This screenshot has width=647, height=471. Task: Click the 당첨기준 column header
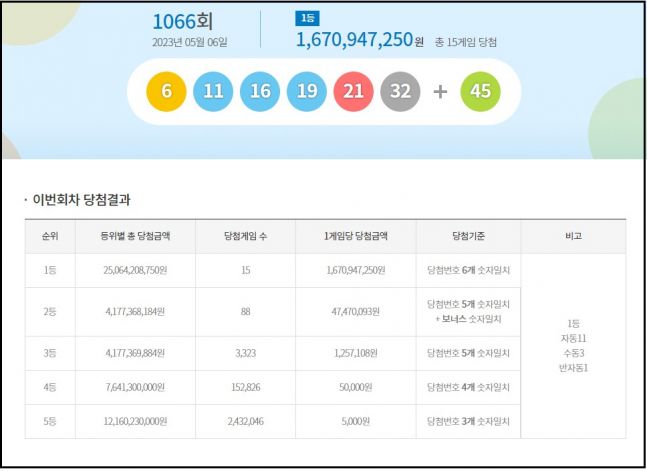tap(468, 236)
